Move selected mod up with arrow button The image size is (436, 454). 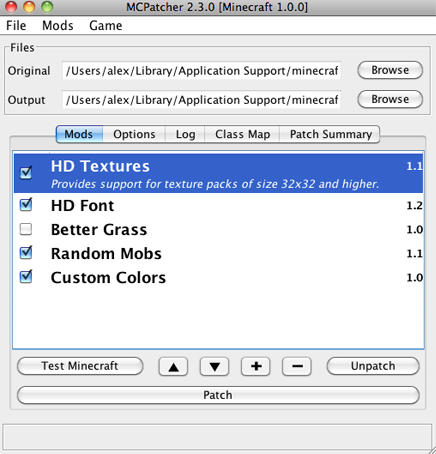click(x=173, y=367)
